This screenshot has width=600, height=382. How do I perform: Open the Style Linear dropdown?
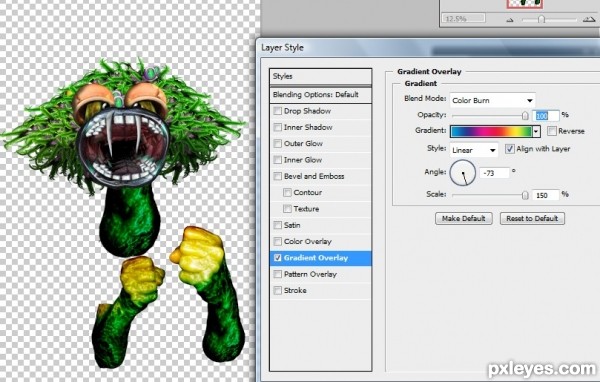tap(474, 150)
